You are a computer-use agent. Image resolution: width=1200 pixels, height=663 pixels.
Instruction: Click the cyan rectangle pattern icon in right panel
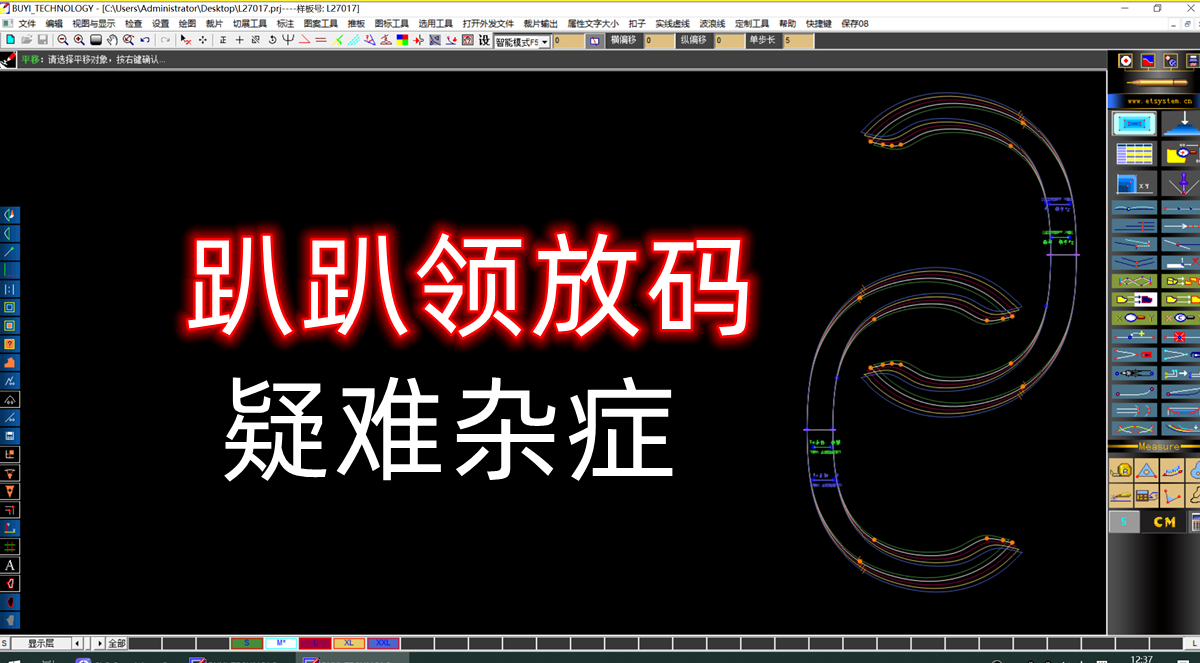(1134, 123)
